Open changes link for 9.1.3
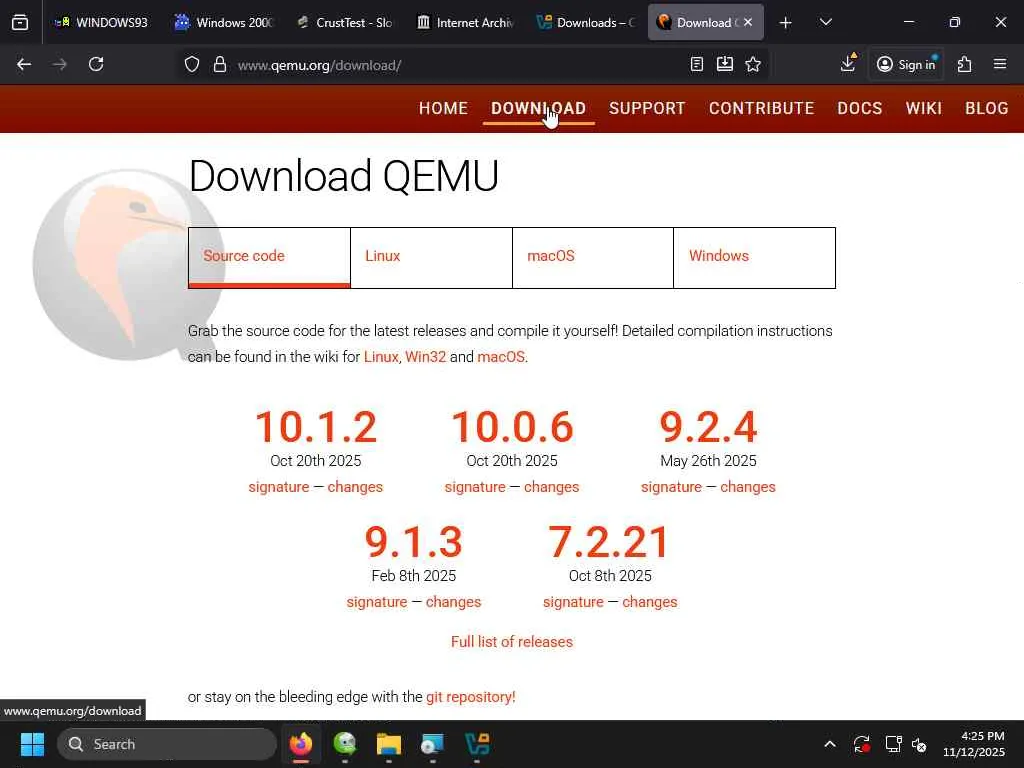Image resolution: width=1024 pixels, height=768 pixels. coord(453,602)
